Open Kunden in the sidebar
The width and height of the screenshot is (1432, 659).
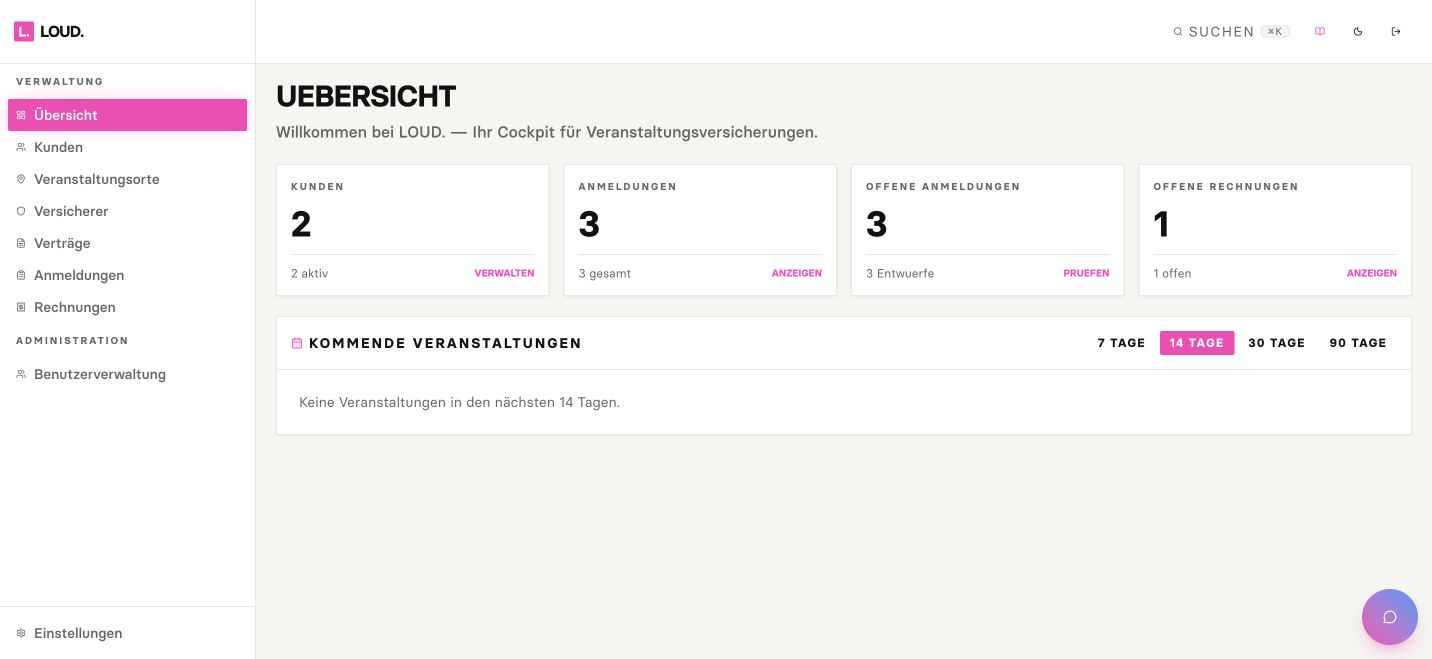[127, 147]
